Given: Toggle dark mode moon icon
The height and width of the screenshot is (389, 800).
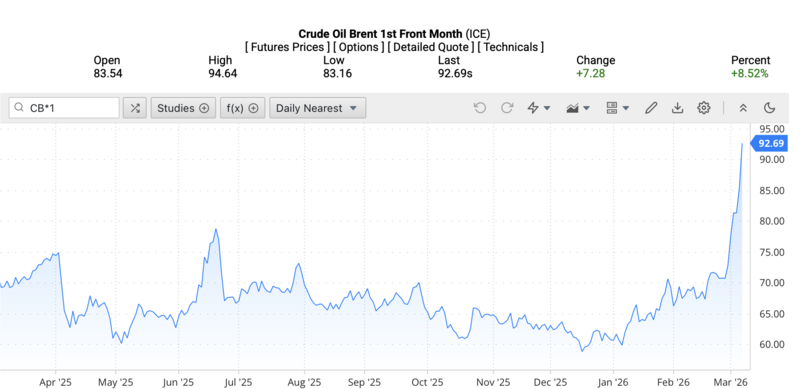Looking at the screenshot, I should pos(769,108).
